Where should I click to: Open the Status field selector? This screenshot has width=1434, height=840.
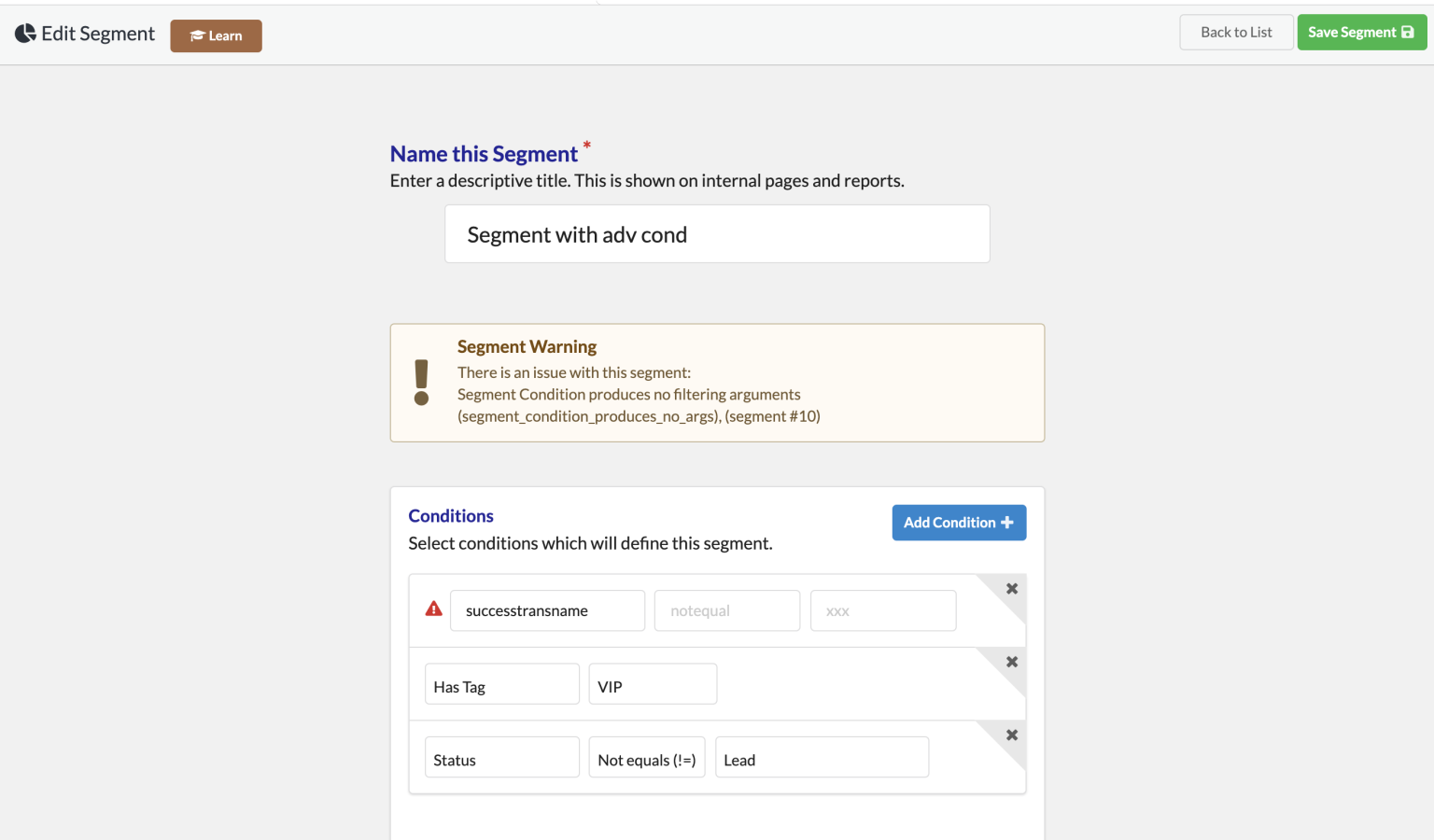coord(501,758)
